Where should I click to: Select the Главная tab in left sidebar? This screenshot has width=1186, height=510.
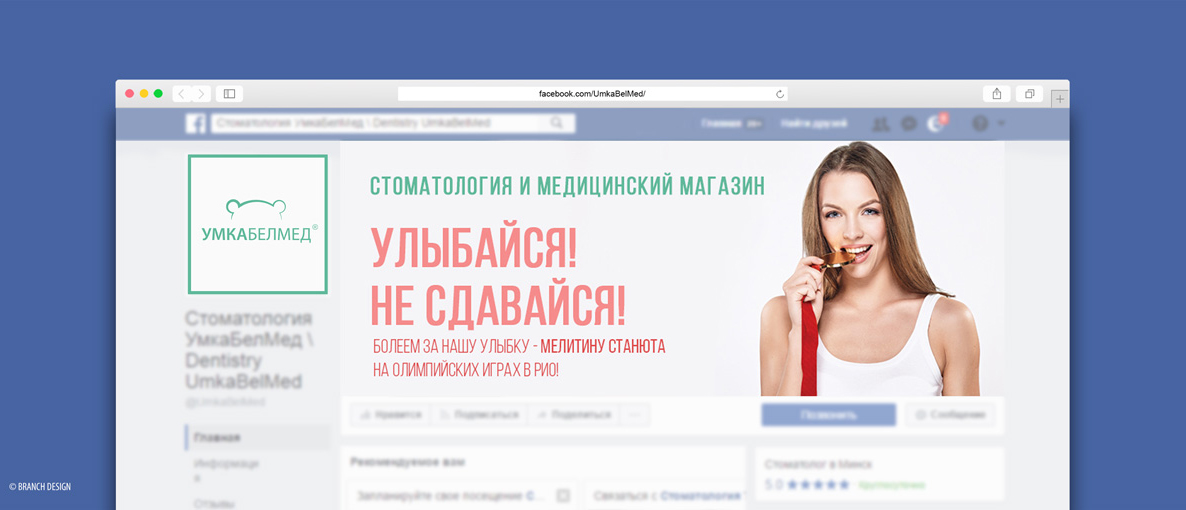point(217,438)
